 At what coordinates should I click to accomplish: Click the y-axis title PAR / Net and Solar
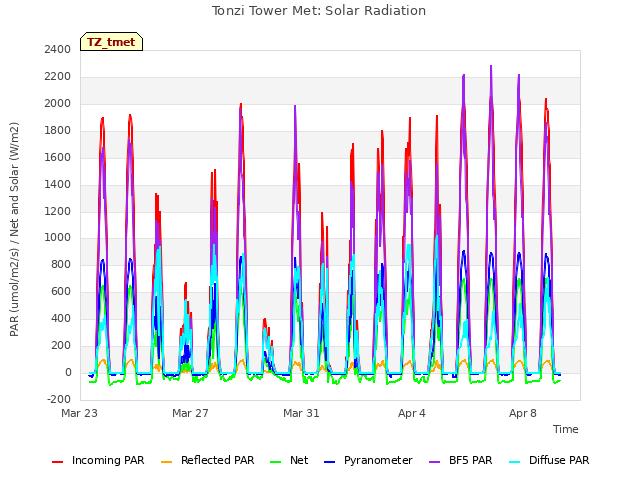pos(14,229)
